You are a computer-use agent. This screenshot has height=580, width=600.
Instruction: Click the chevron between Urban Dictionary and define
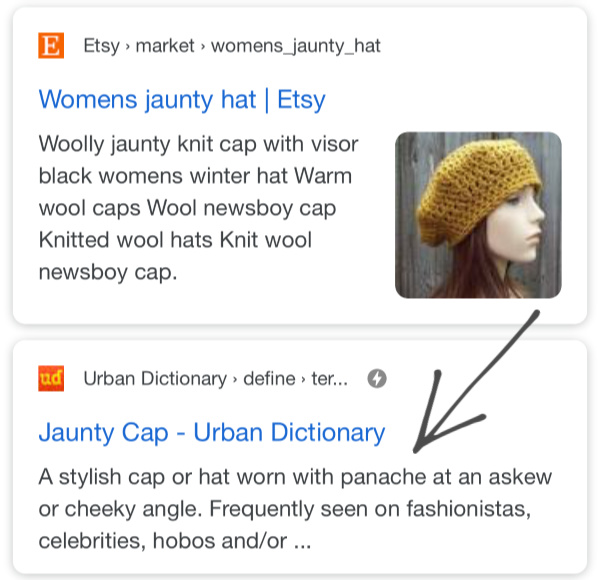coord(235,380)
